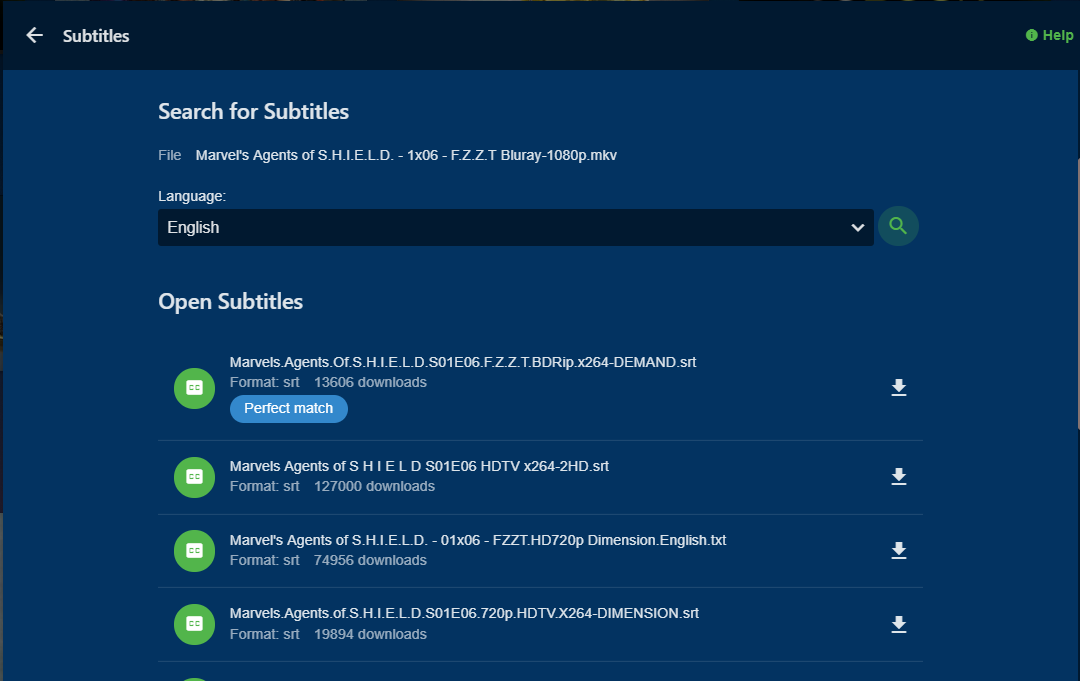Click the Language dropdown chevron arrow
Screen dimensions: 1080x681
(x=857, y=228)
